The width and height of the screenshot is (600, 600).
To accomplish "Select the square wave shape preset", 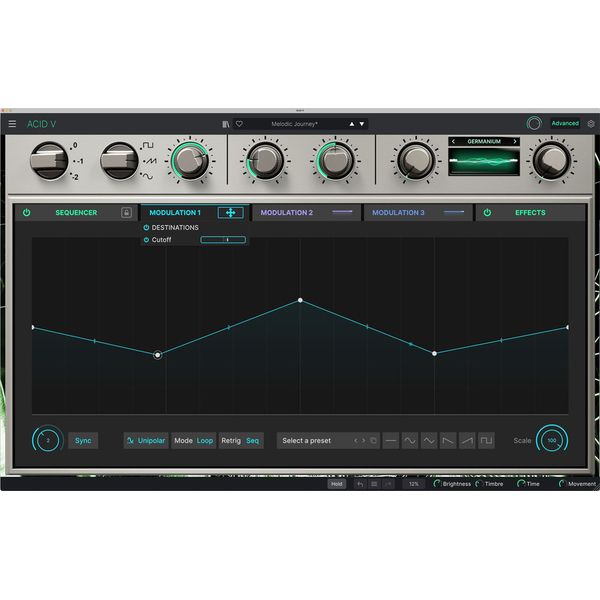I will tap(486, 440).
